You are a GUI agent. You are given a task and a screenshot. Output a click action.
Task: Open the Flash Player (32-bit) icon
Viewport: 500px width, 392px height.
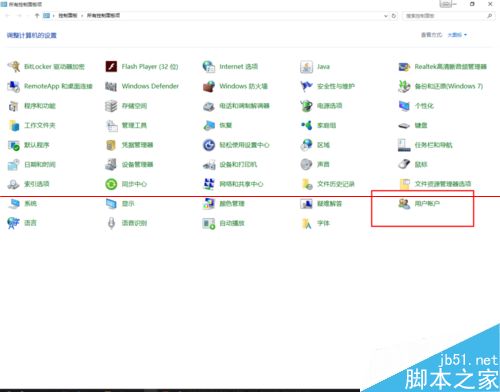coord(111,67)
